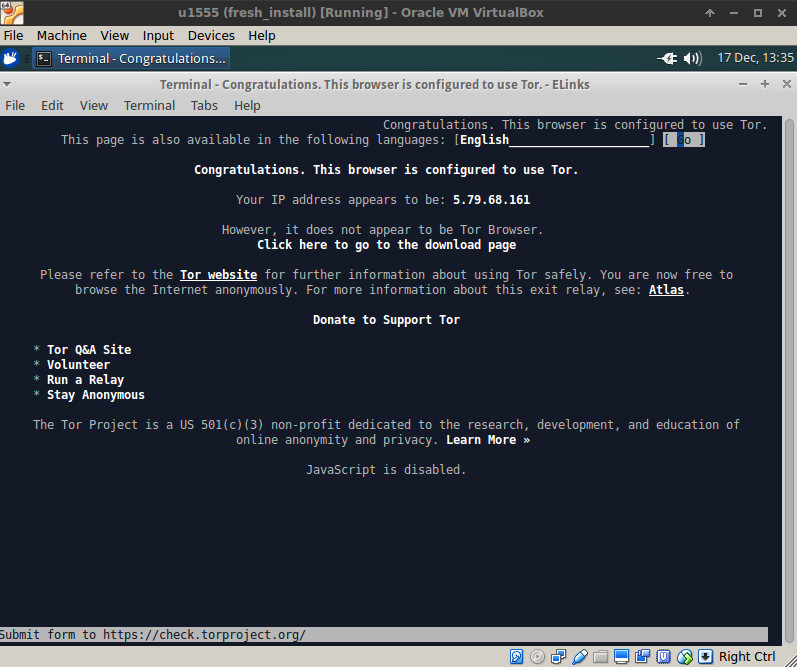
Task: Open VirtualBox File menu
Action: (13, 36)
